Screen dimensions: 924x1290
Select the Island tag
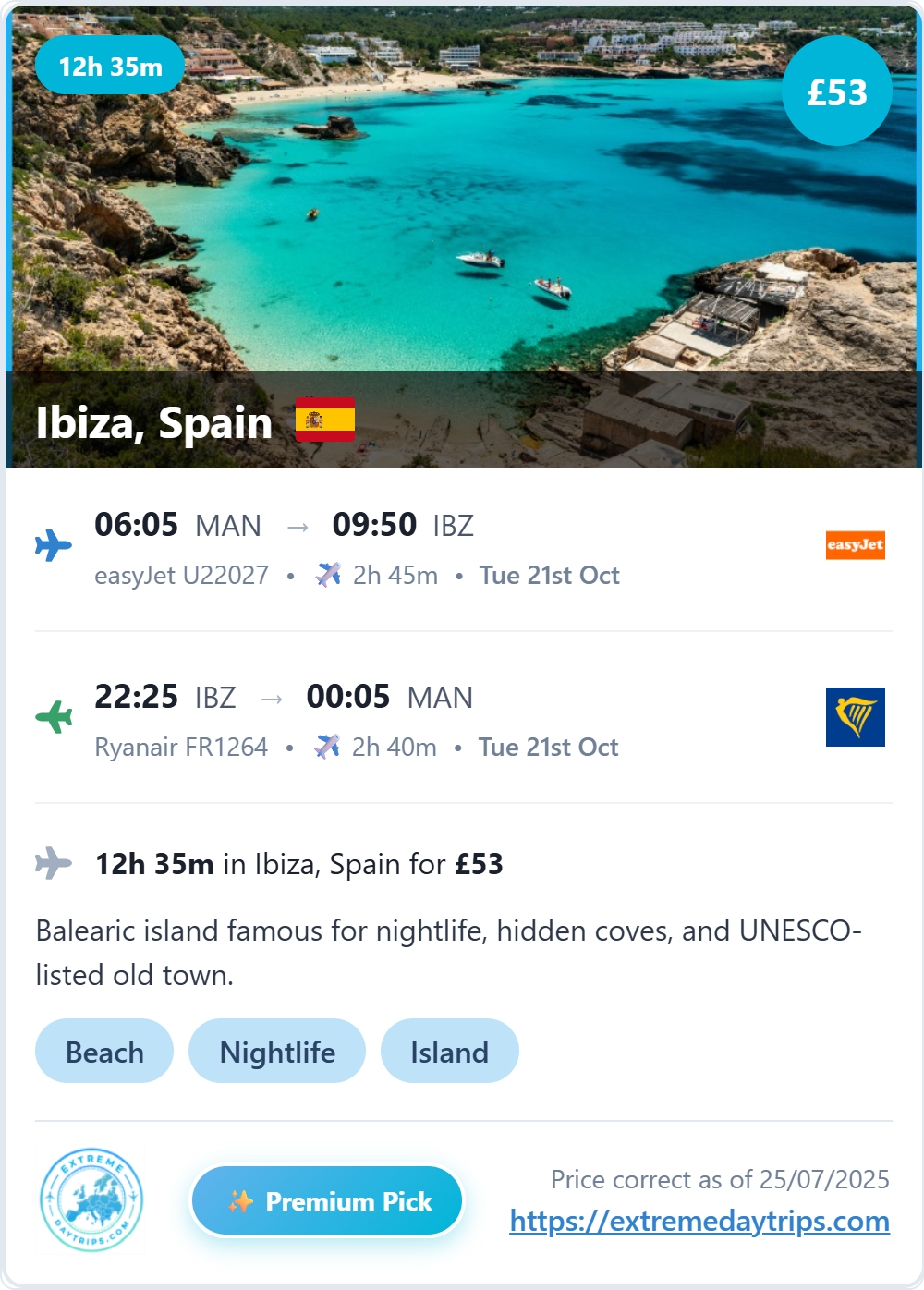click(x=450, y=1052)
